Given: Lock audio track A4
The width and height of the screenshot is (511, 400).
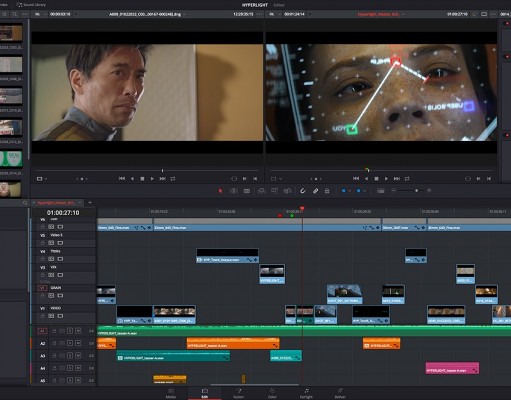Looking at the screenshot, I should [54, 368].
